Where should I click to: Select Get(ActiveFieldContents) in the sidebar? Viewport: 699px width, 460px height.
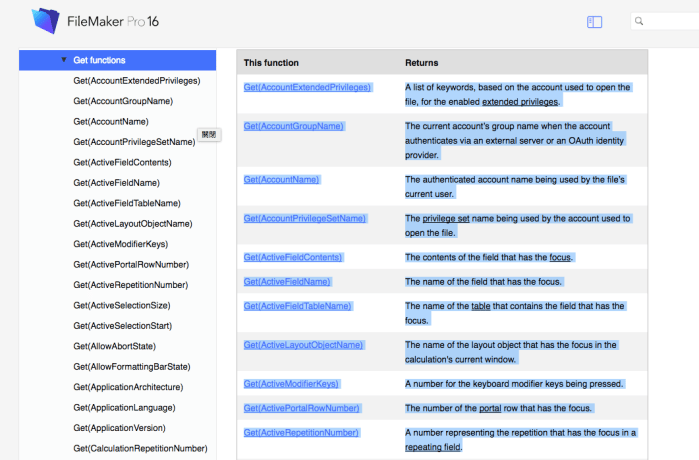122,162
